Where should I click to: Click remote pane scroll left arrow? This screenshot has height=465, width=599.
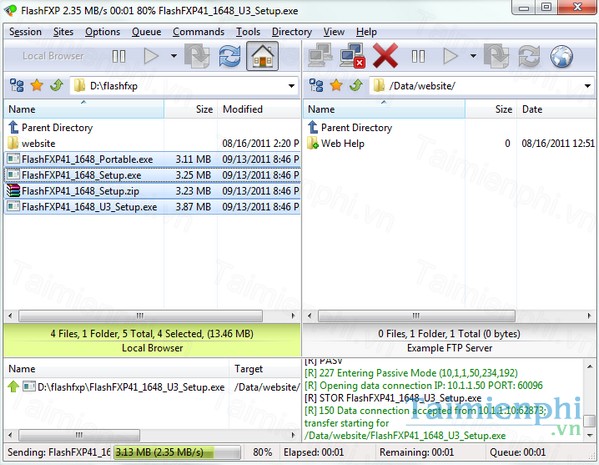(310, 316)
